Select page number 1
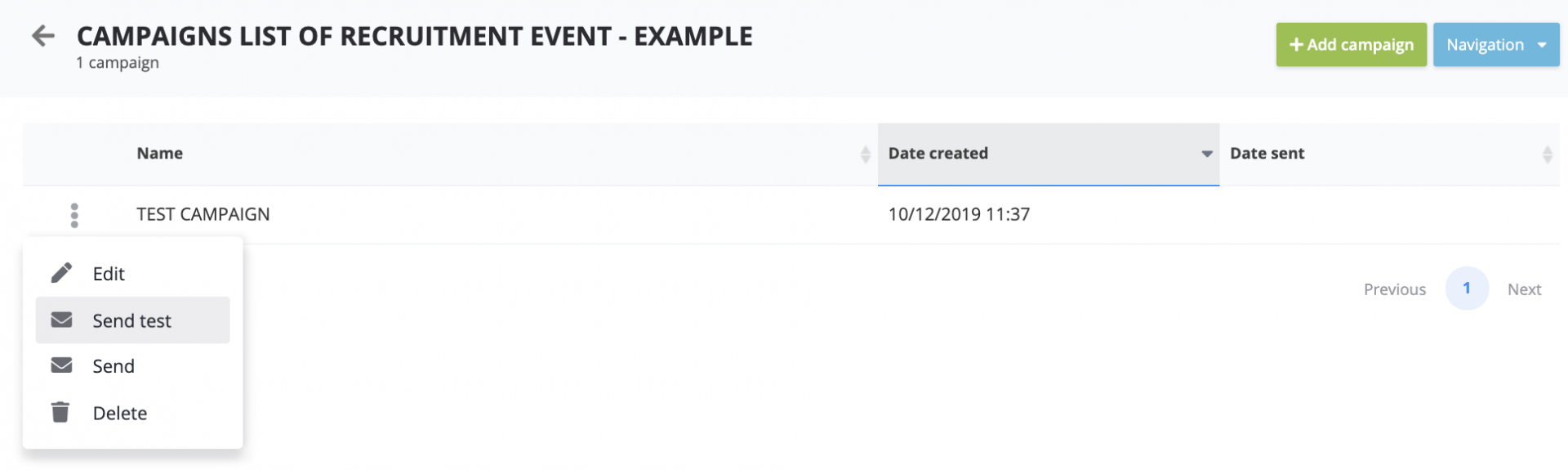 (x=1466, y=289)
